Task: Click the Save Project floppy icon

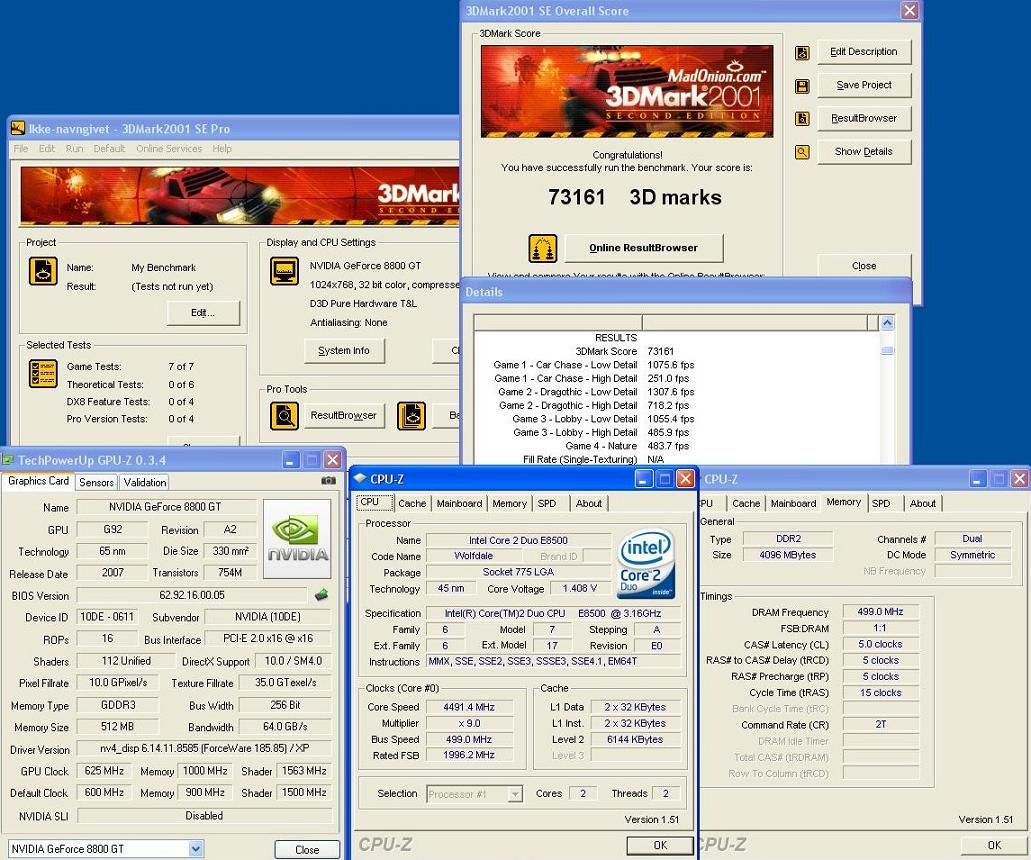Action: (802, 86)
